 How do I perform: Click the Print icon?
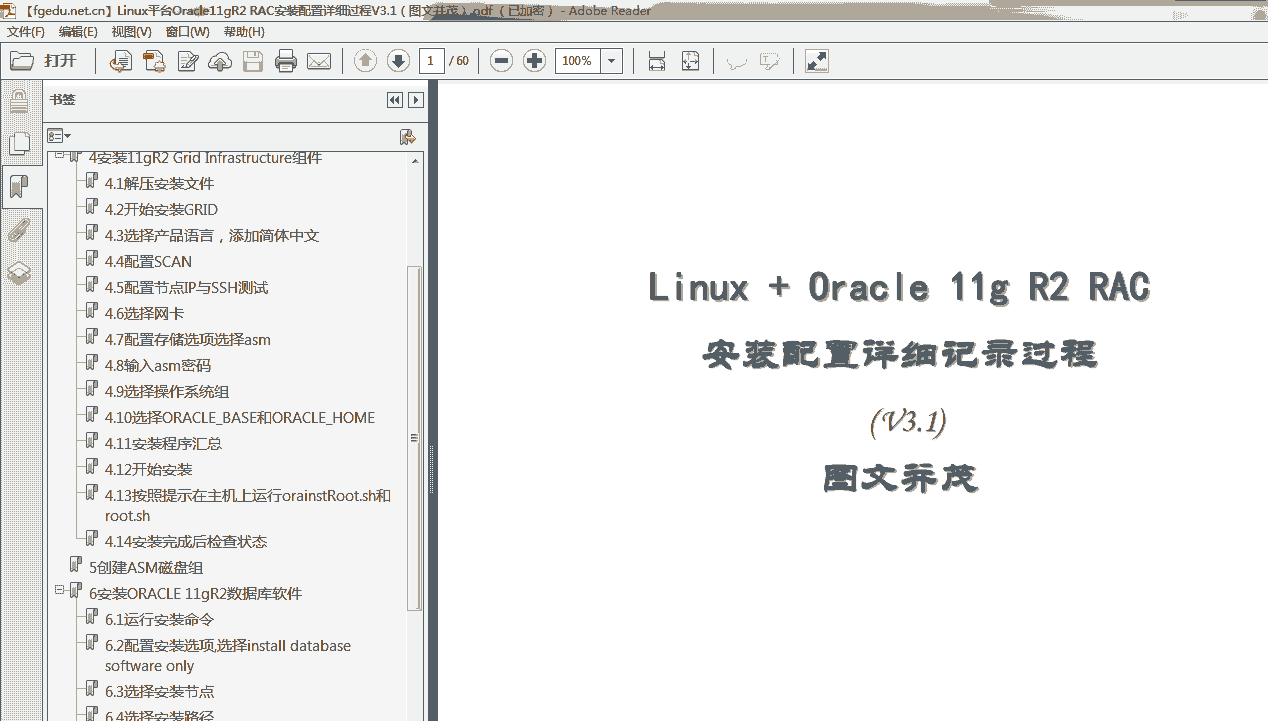(x=286, y=61)
